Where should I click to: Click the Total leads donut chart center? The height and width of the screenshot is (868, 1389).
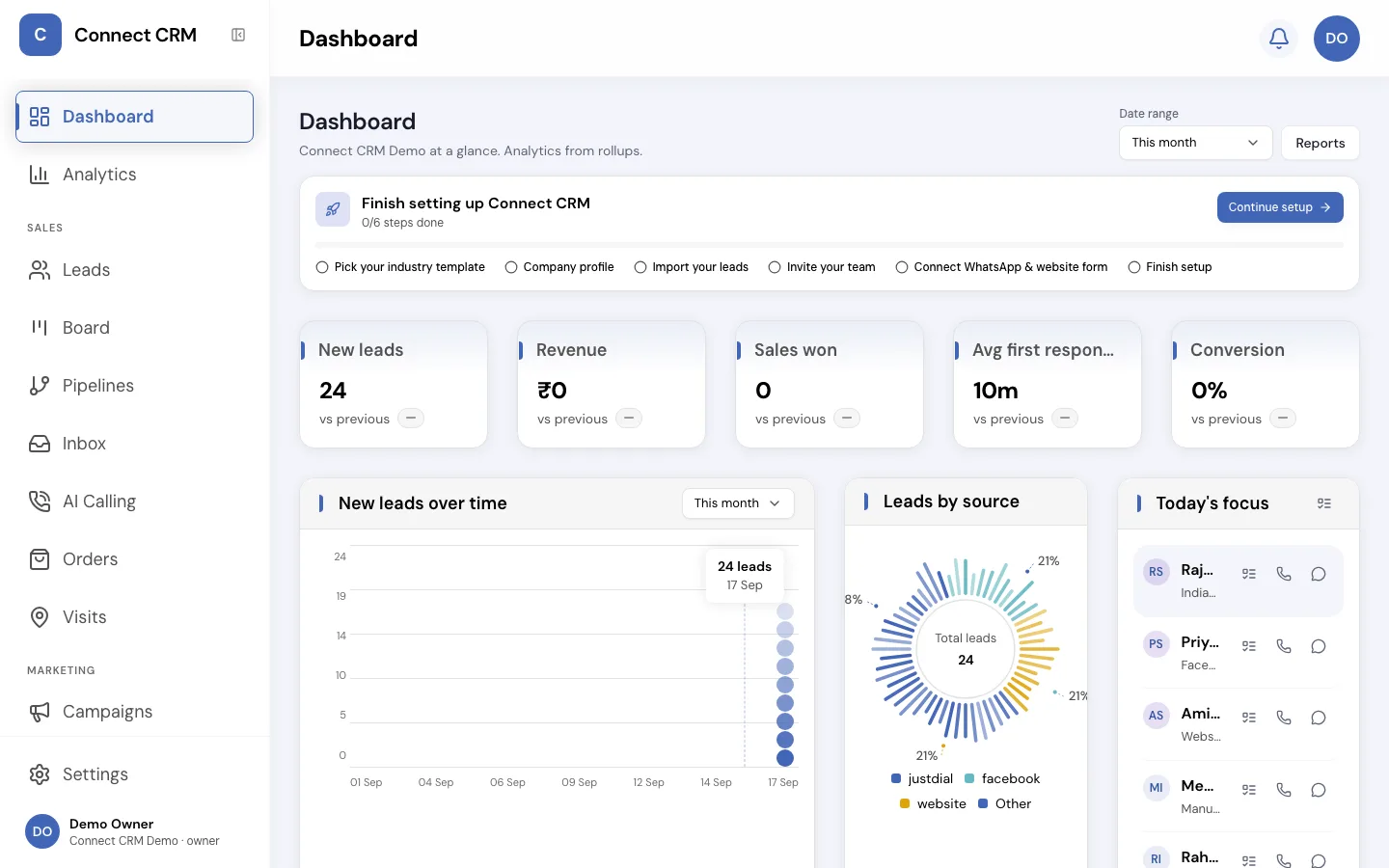tap(966, 649)
